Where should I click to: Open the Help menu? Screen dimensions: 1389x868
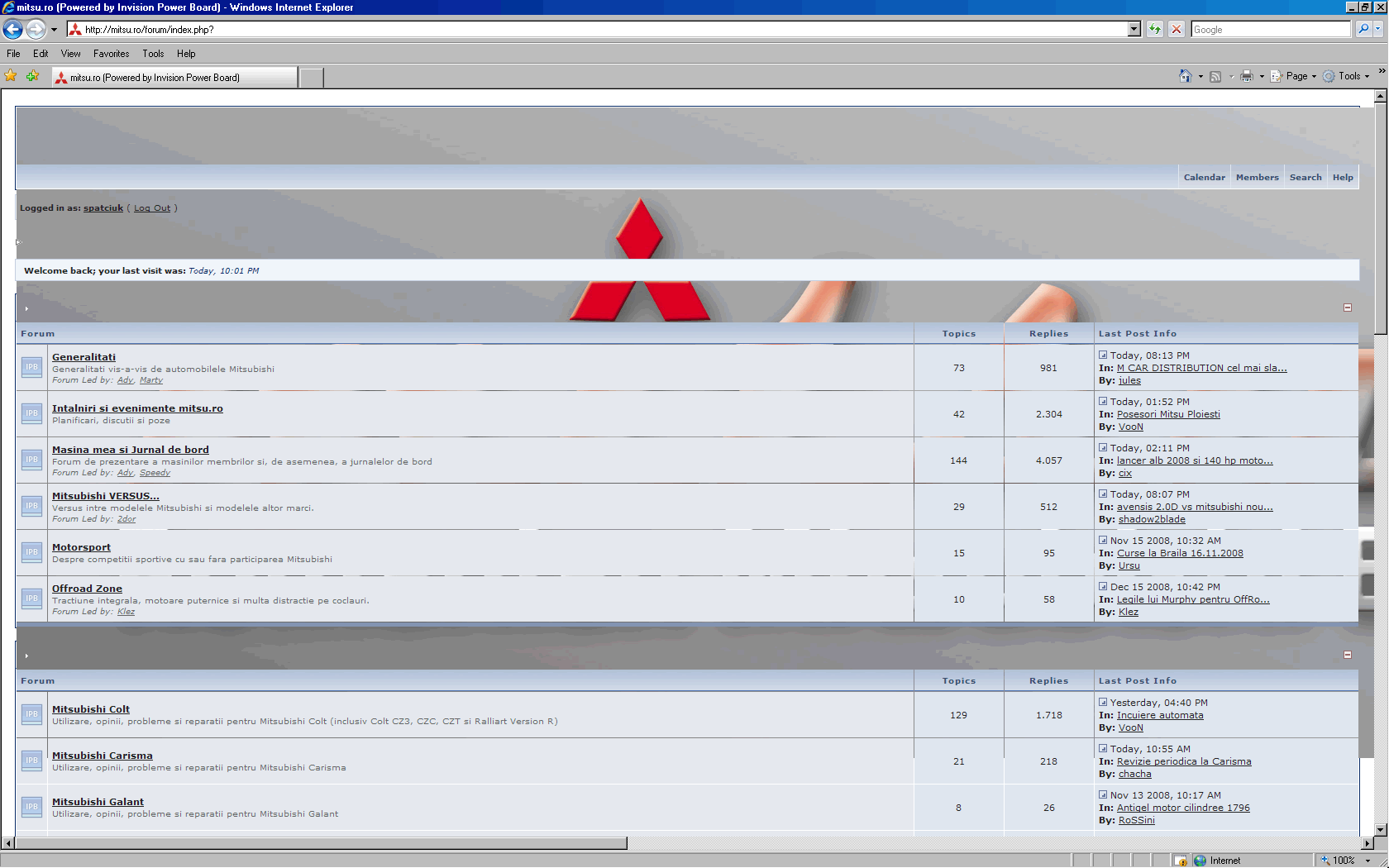click(186, 54)
